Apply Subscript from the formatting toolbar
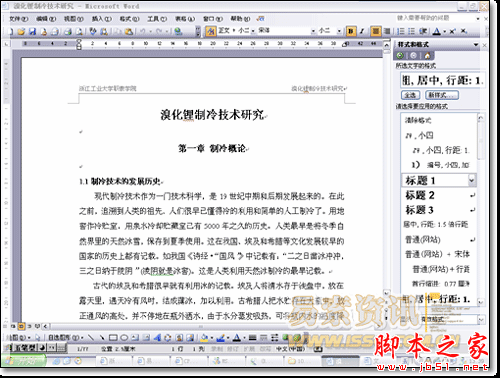500x378 pixels. [x=464, y=31]
